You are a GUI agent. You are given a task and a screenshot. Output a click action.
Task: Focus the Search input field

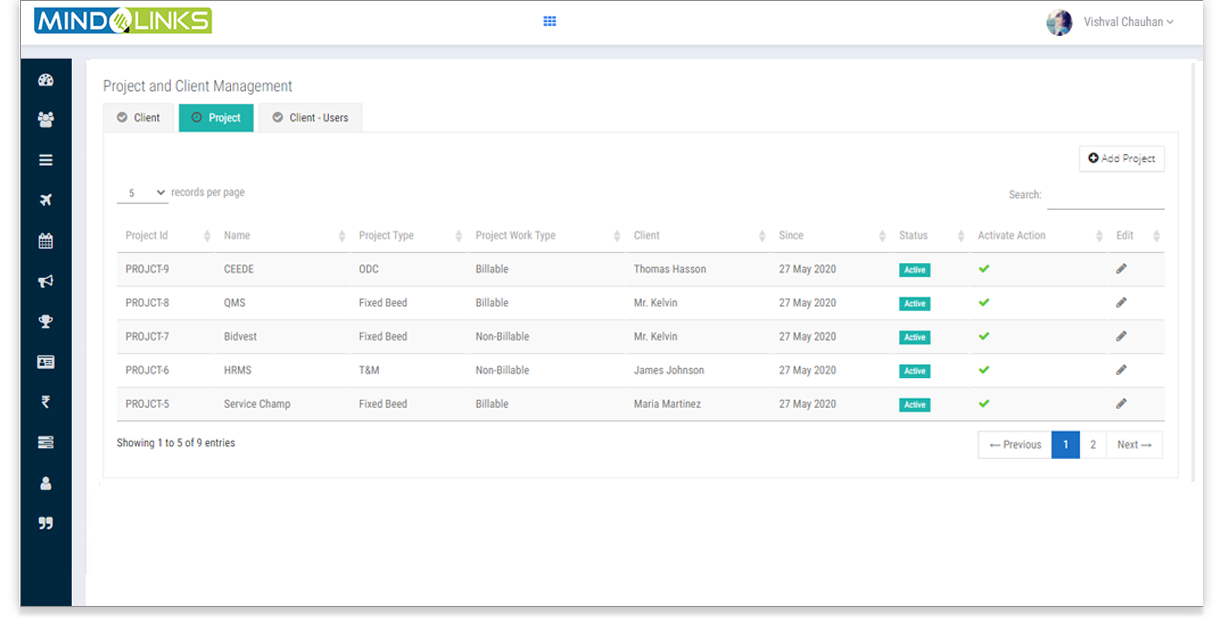1106,195
